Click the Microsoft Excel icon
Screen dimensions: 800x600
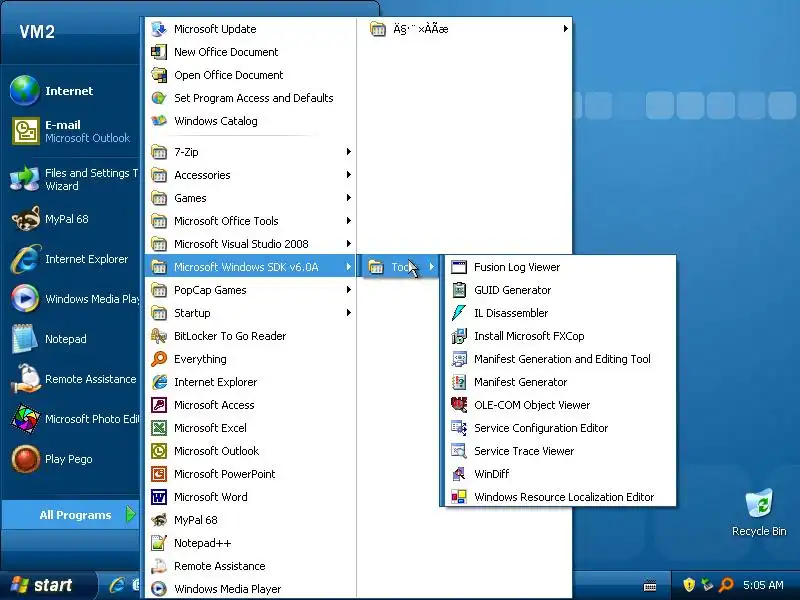[159, 428]
